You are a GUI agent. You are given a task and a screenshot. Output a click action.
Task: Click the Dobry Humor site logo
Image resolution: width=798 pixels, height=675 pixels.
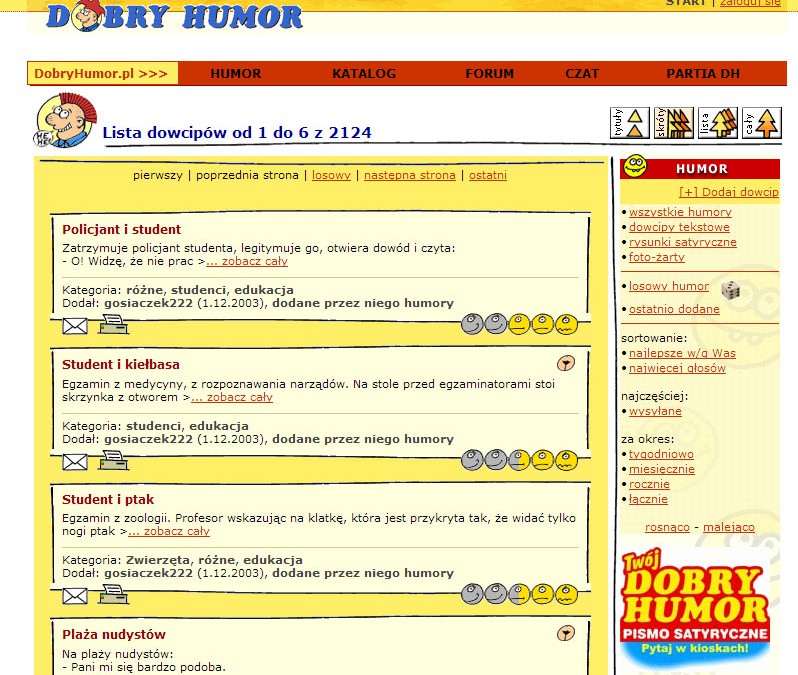[x=174, y=17]
